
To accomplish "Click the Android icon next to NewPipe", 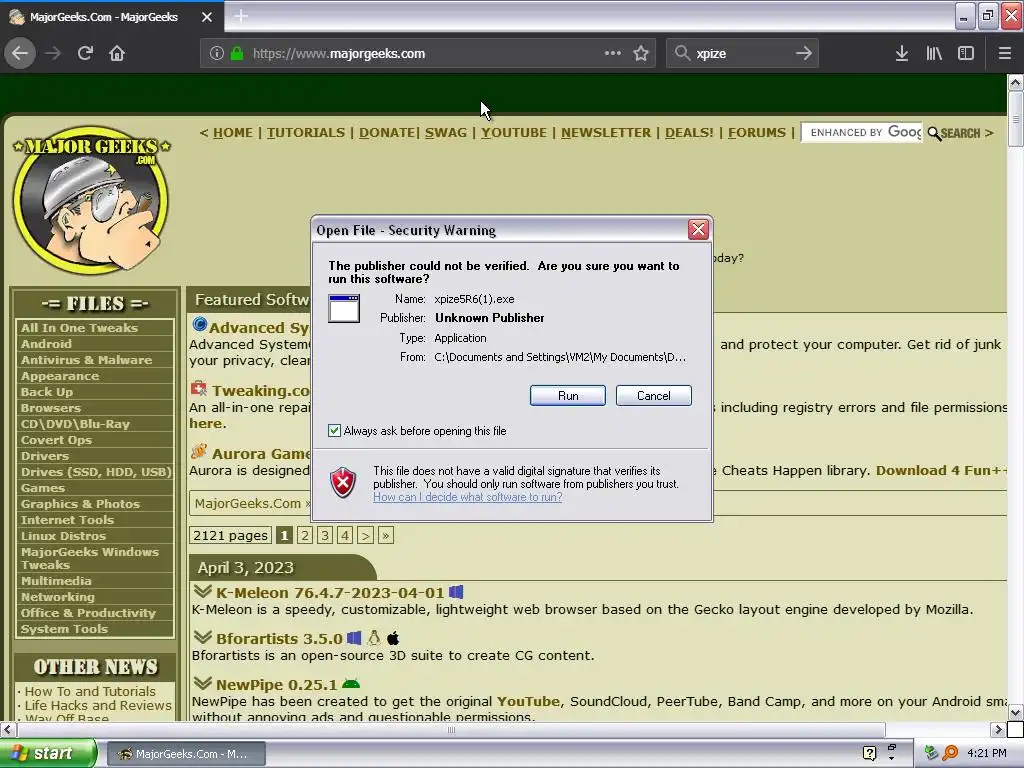I will [351, 684].
